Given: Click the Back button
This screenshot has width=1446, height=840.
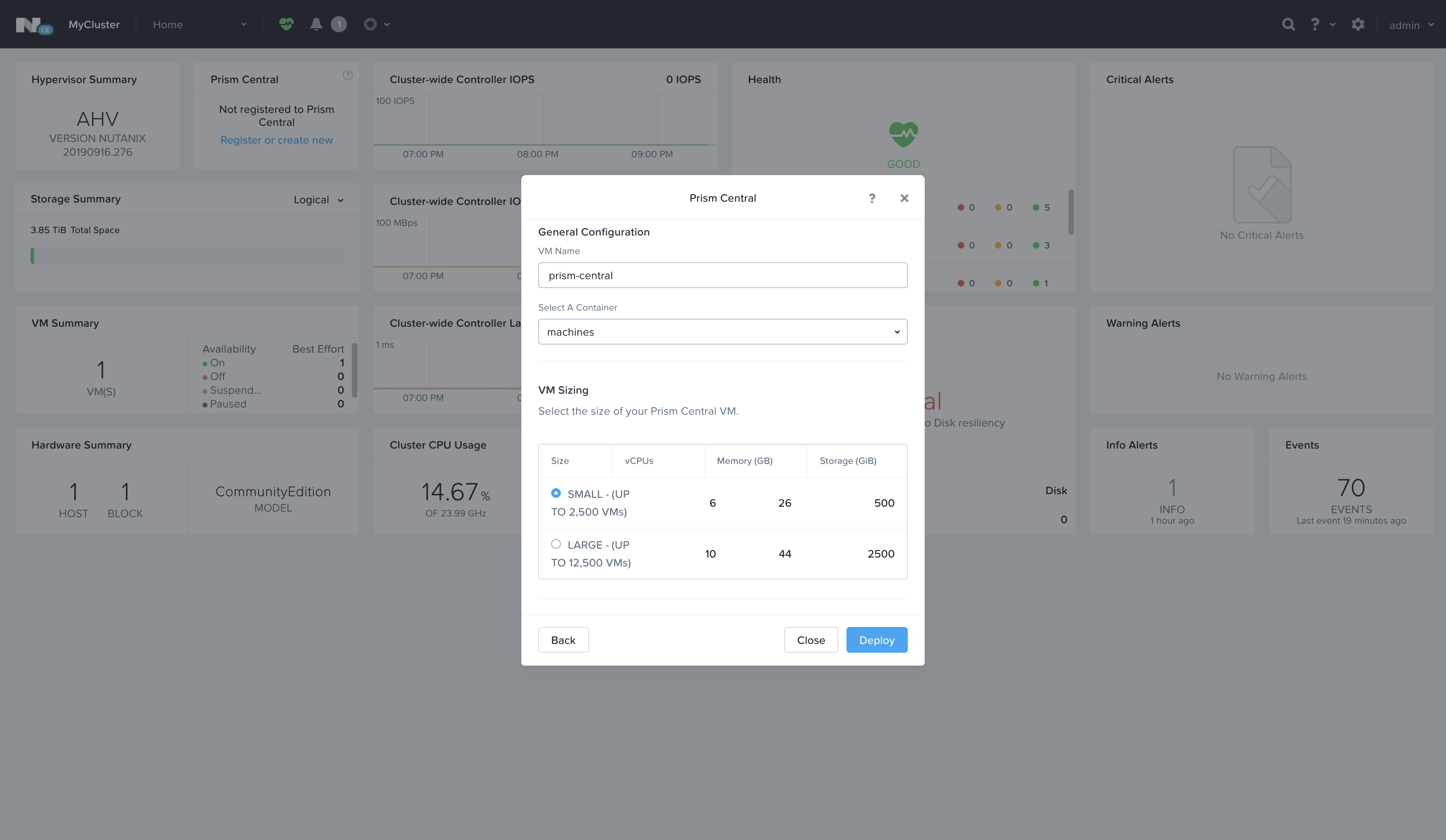Looking at the screenshot, I should pyautogui.click(x=563, y=640).
